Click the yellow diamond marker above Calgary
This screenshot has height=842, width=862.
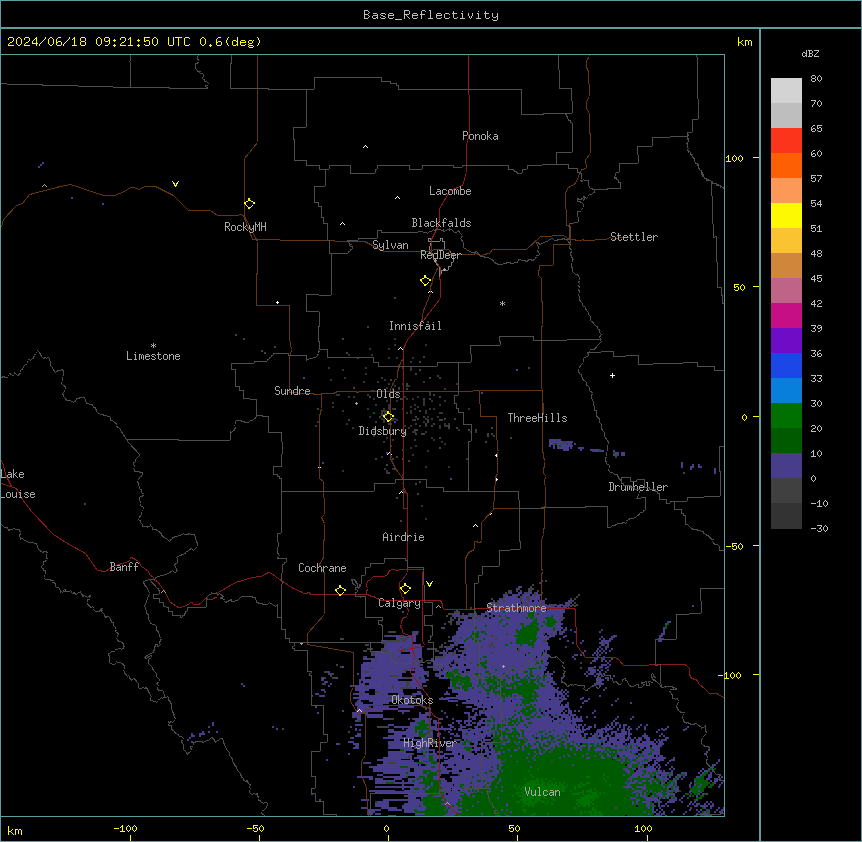tap(405, 589)
